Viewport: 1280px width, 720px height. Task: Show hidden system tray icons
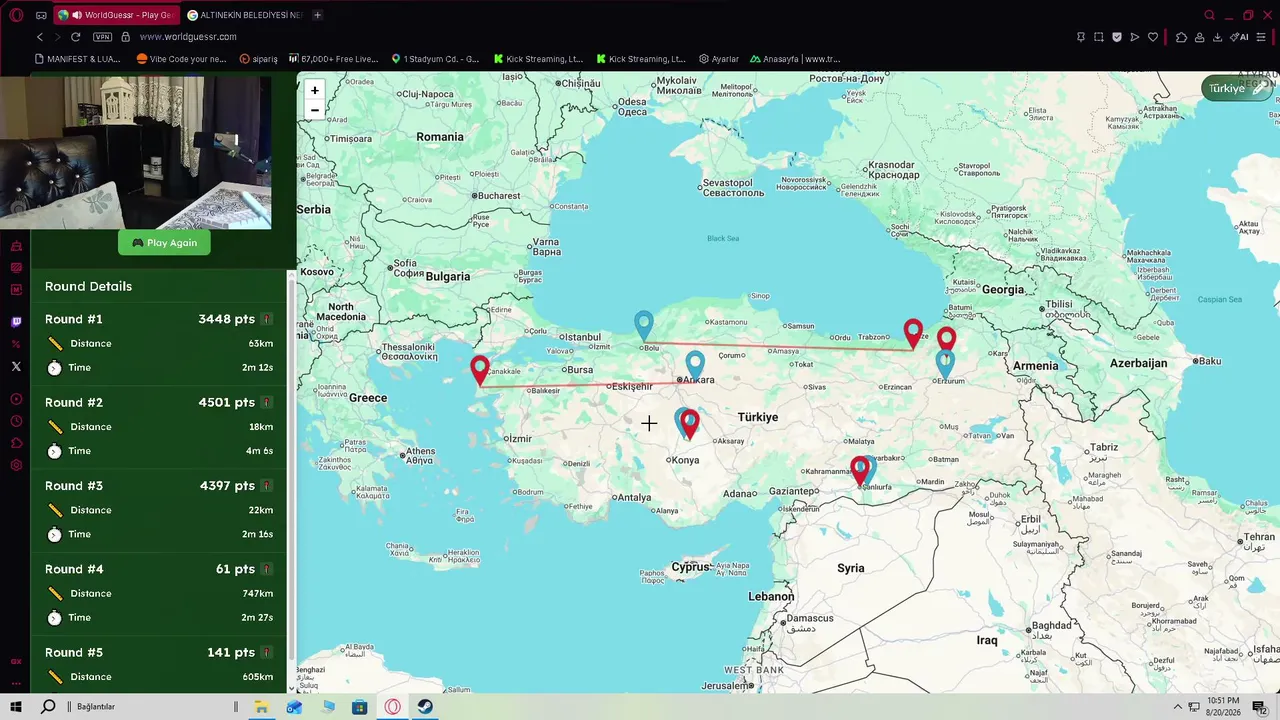pos(1177,706)
